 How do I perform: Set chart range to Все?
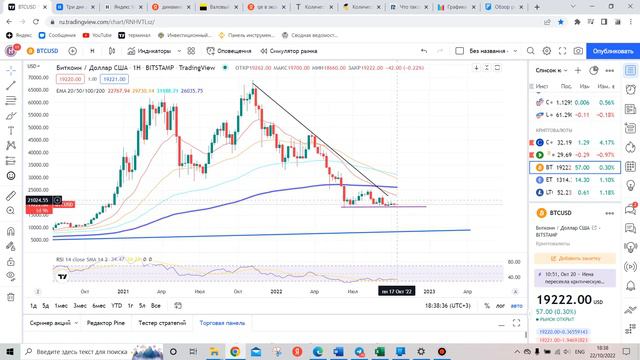156,305
